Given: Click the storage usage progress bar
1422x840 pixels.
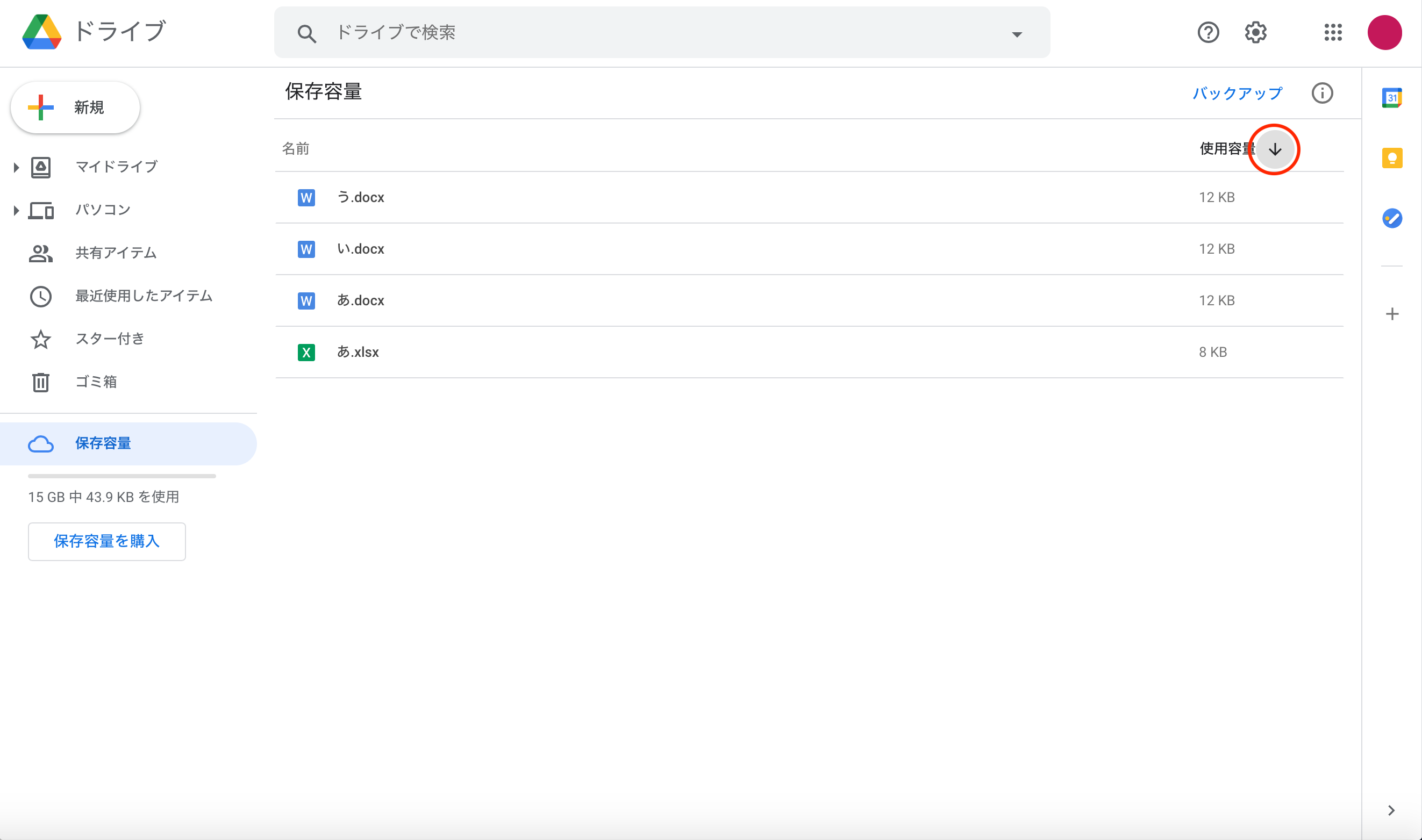Looking at the screenshot, I should 122,476.
